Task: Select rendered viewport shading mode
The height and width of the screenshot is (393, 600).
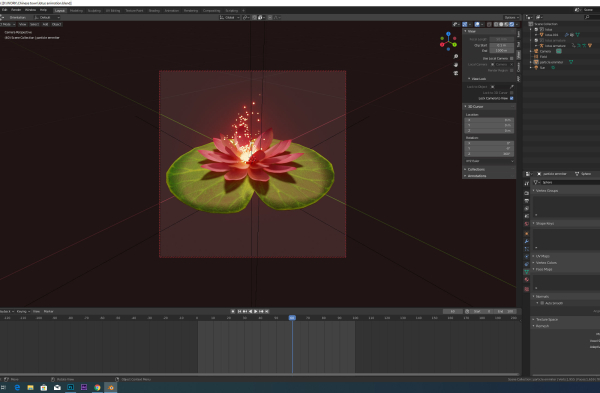Action: point(512,24)
